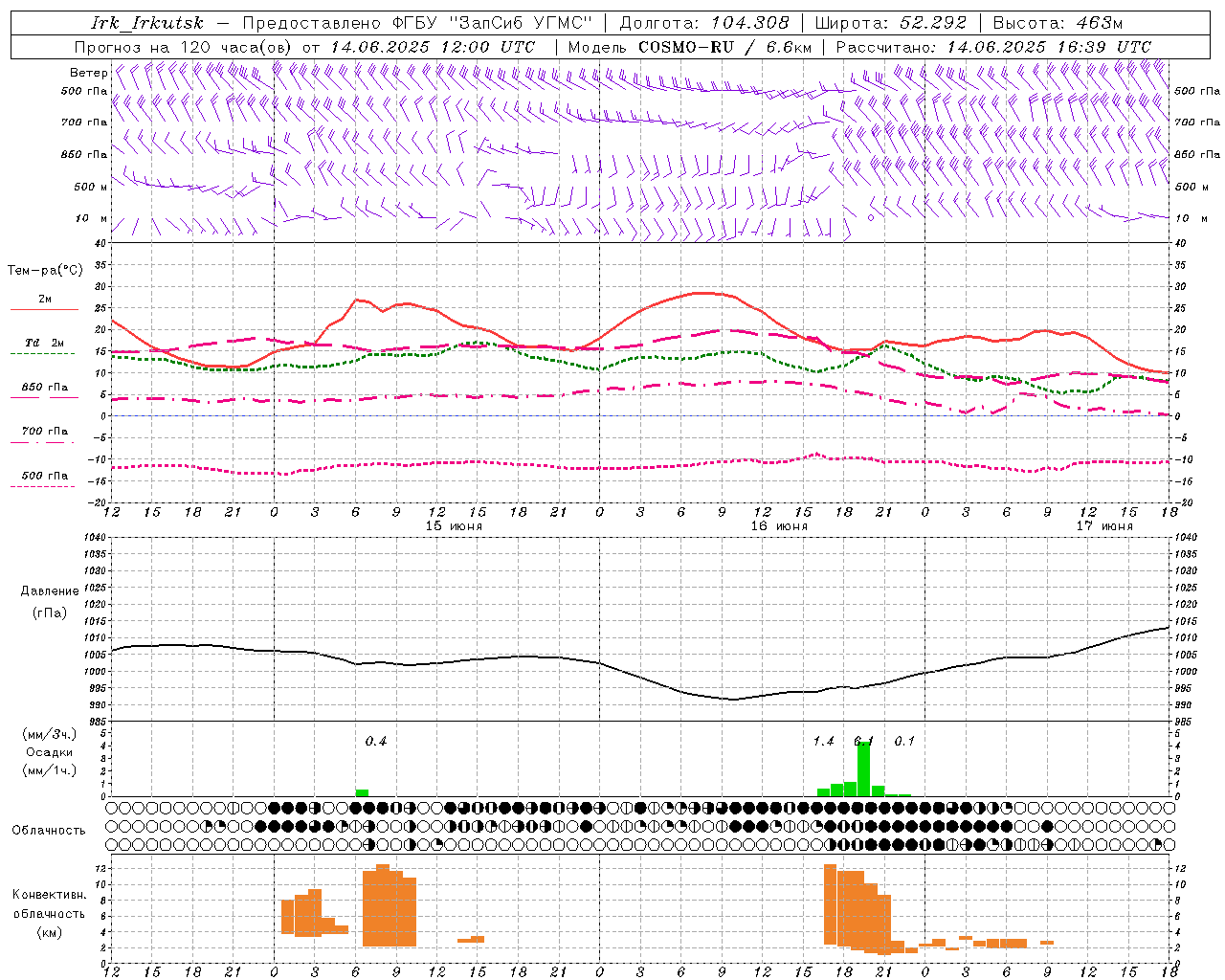Click the forecast start 14.06.2025 12:00 UTC
1225x980 pixels.
tap(433, 47)
